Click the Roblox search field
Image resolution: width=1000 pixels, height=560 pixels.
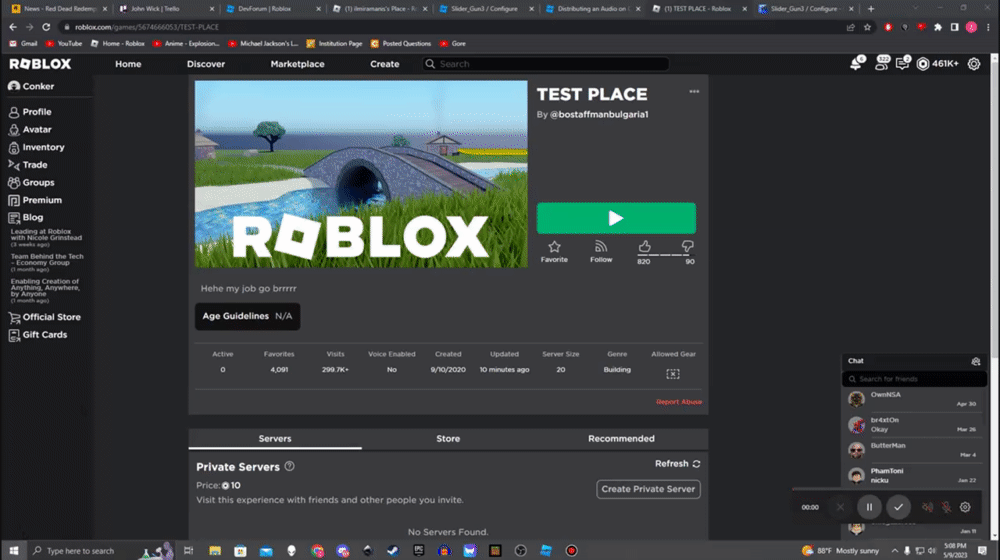click(x=546, y=64)
